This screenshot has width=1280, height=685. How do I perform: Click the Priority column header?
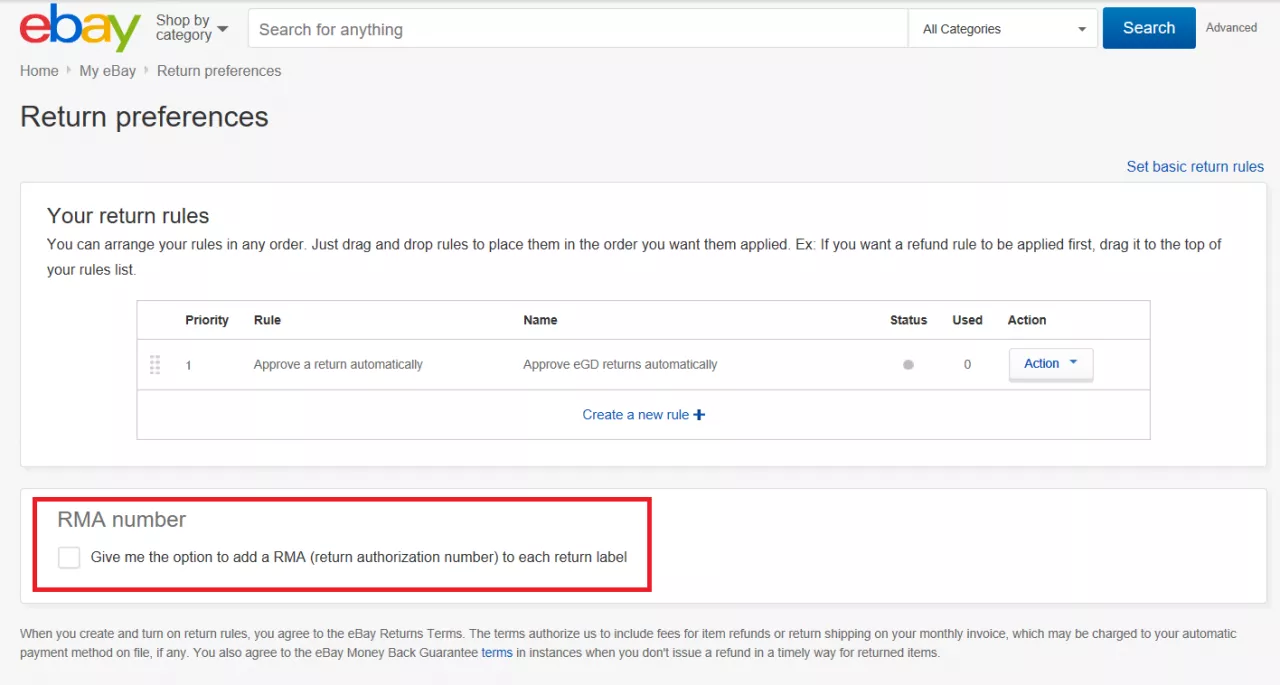click(207, 320)
